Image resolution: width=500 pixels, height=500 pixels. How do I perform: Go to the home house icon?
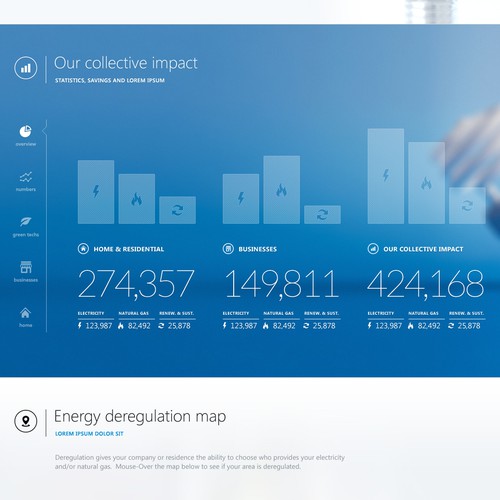25,313
